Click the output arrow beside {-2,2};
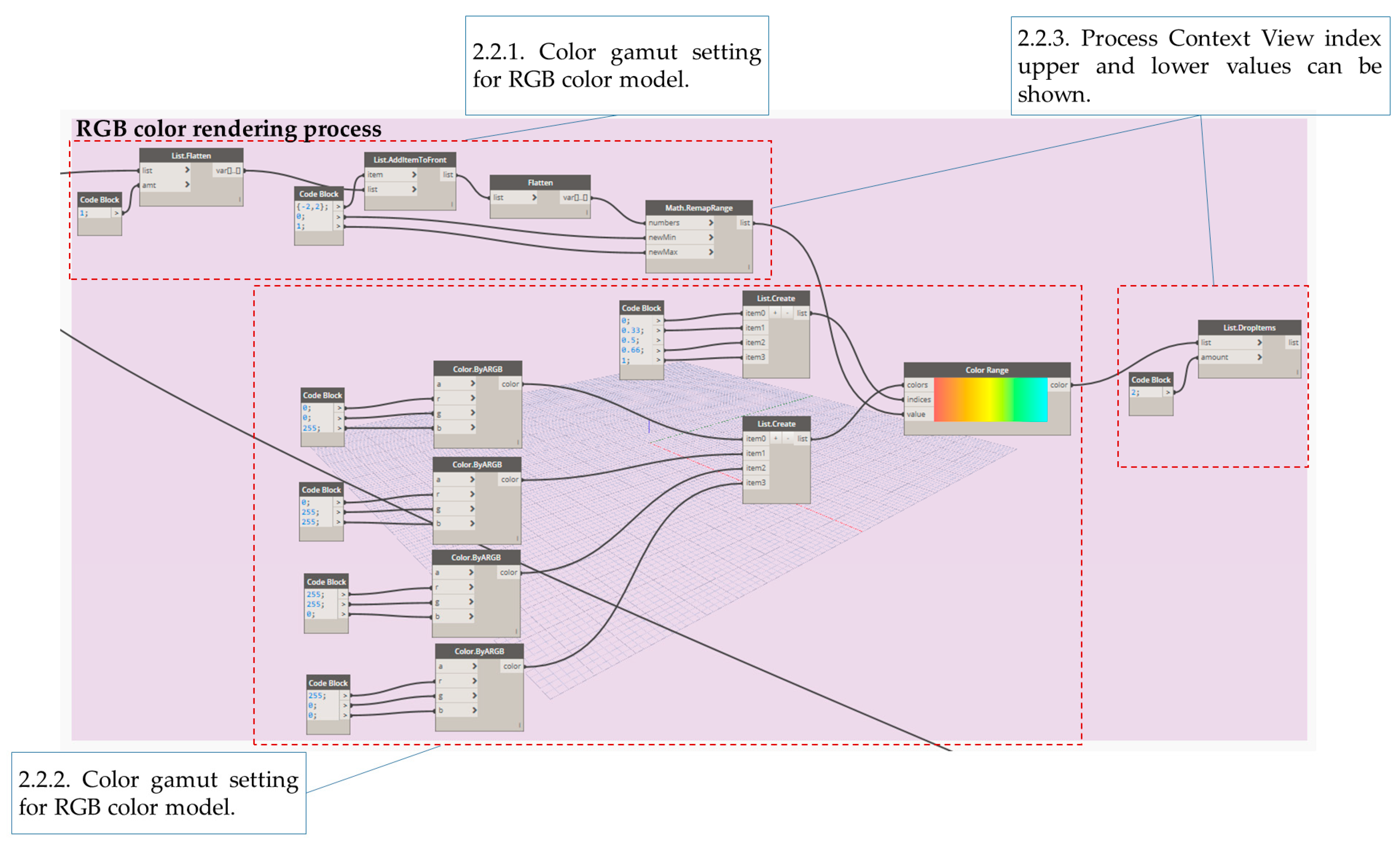Viewport: 1400px width, 844px height. click(x=338, y=207)
